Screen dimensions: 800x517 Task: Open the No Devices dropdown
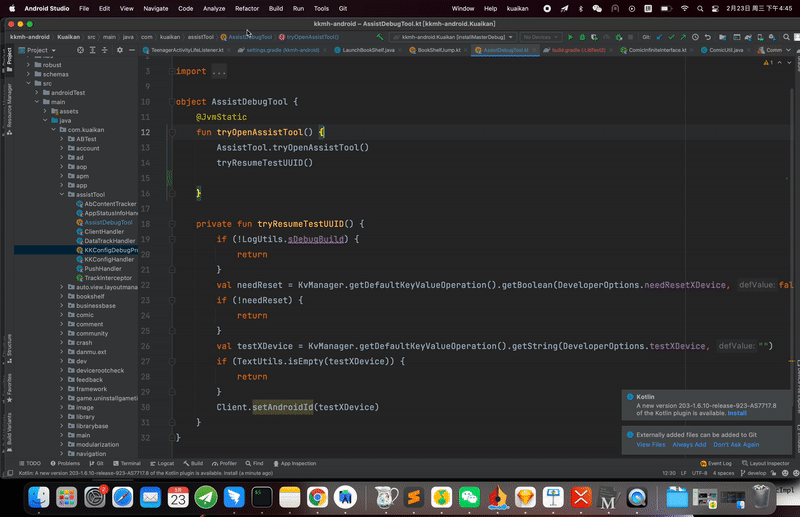540,37
